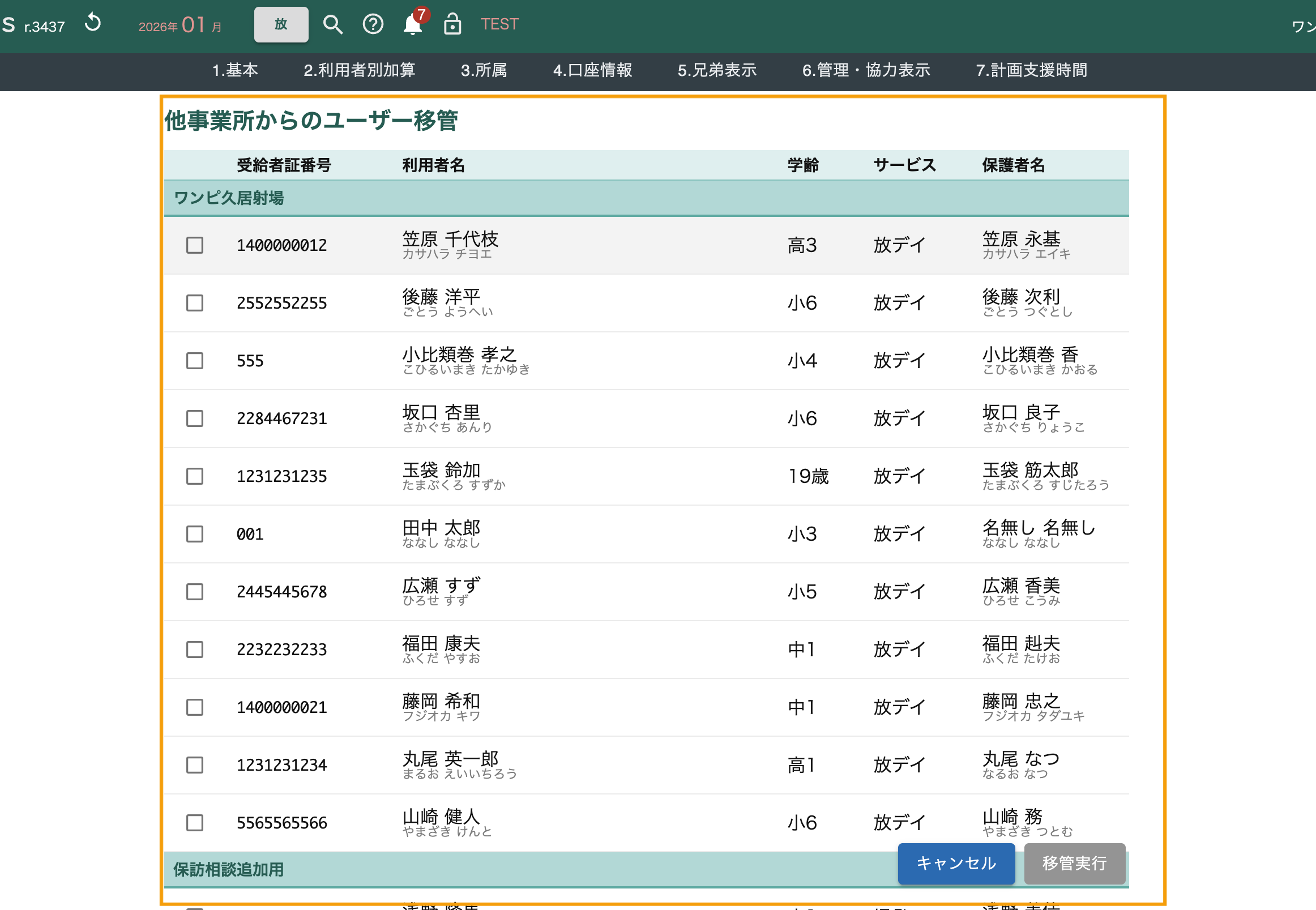The width and height of the screenshot is (1316, 910).
Task: Click the S logo in top corner
Action: click(9, 24)
